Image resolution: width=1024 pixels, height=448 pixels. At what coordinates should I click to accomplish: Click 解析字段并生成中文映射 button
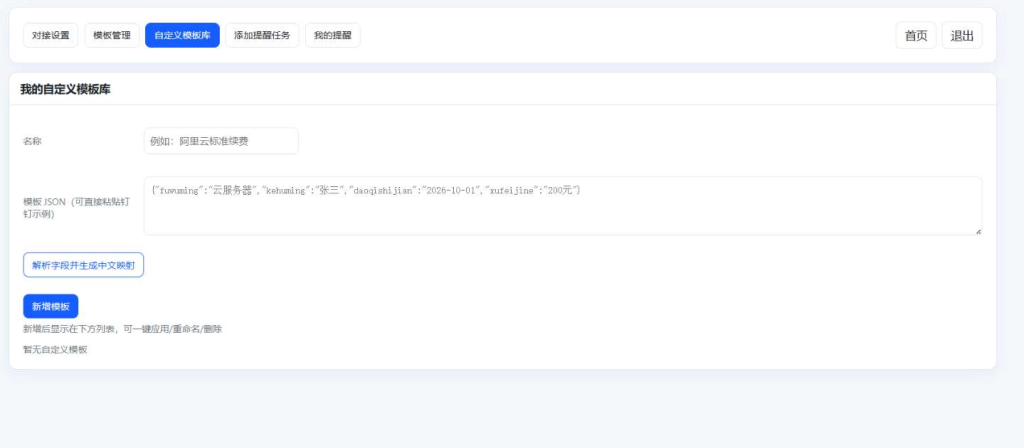[x=84, y=265]
